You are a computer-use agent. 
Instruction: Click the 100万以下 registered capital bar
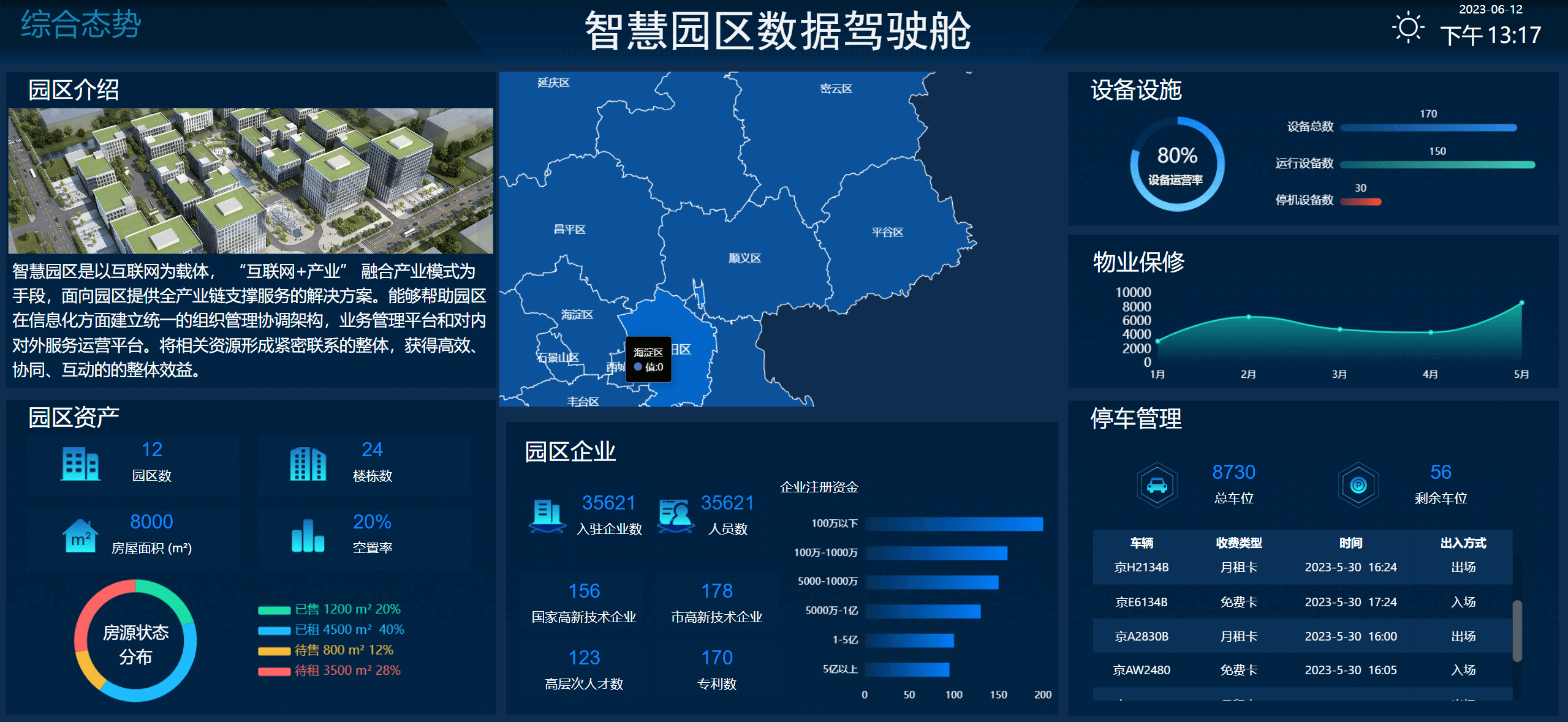click(x=953, y=524)
